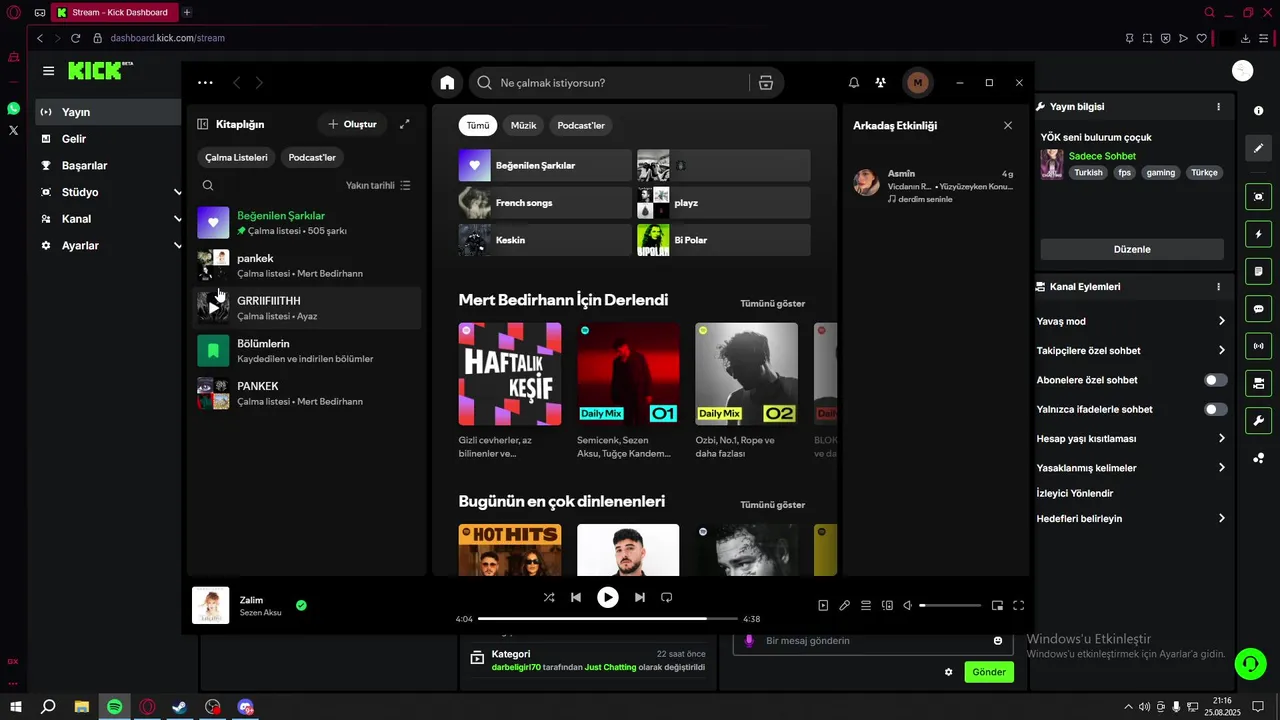The height and width of the screenshot is (720, 1280).
Task: Click the Oluştur button
Action: 353,124
